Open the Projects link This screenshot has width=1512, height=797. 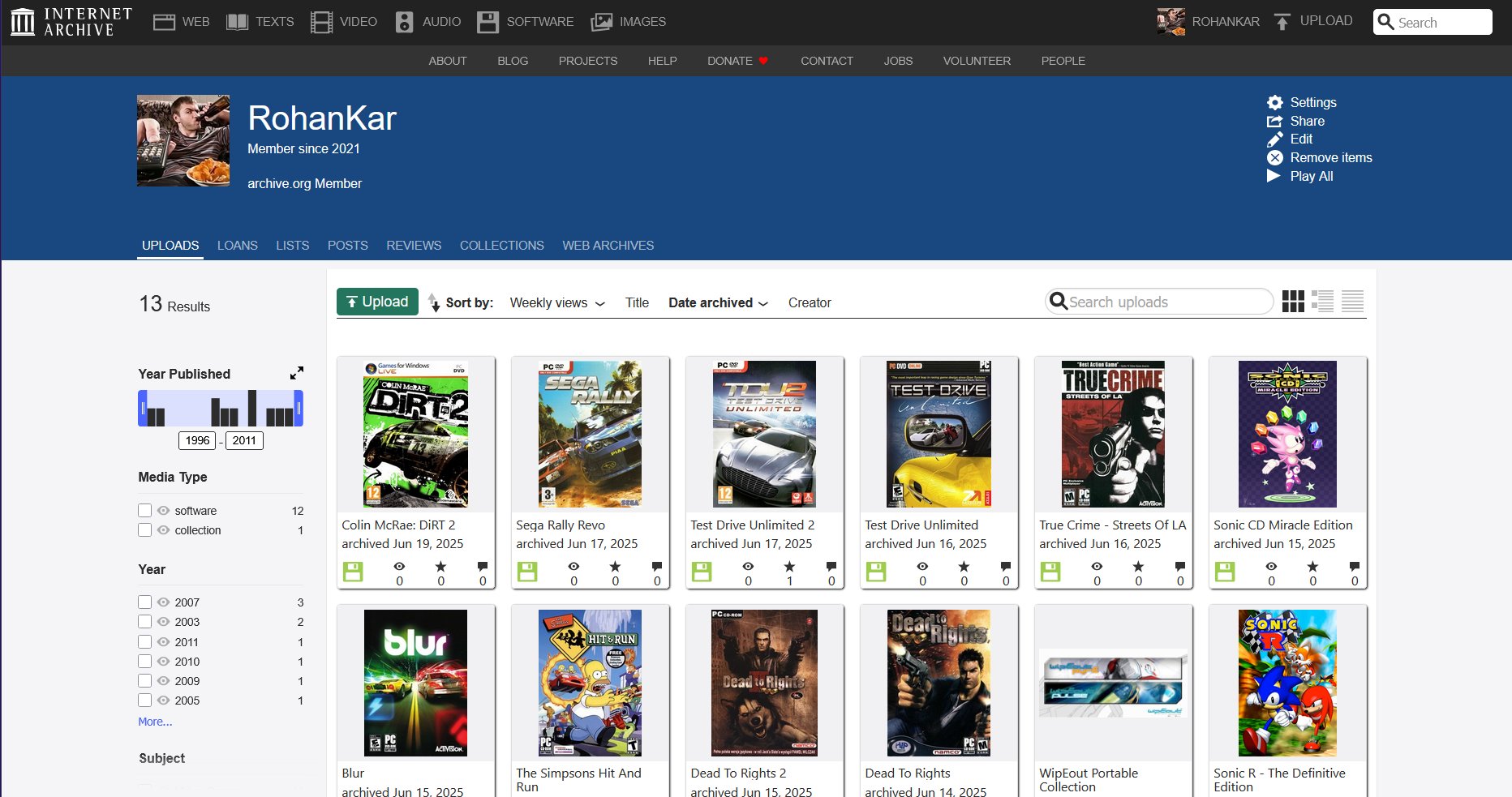click(588, 61)
